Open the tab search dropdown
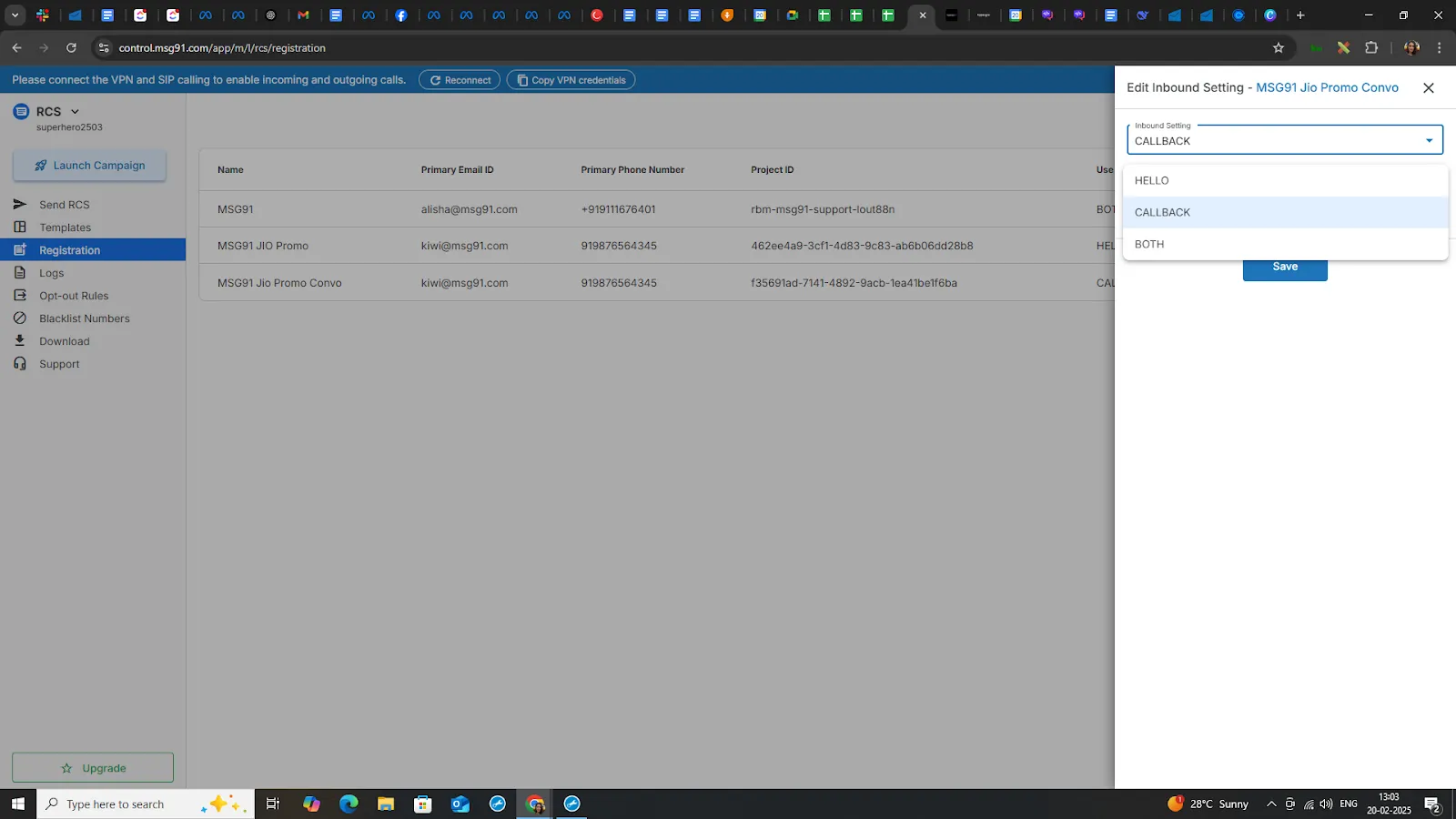1456x819 pixels. (15, 15)
